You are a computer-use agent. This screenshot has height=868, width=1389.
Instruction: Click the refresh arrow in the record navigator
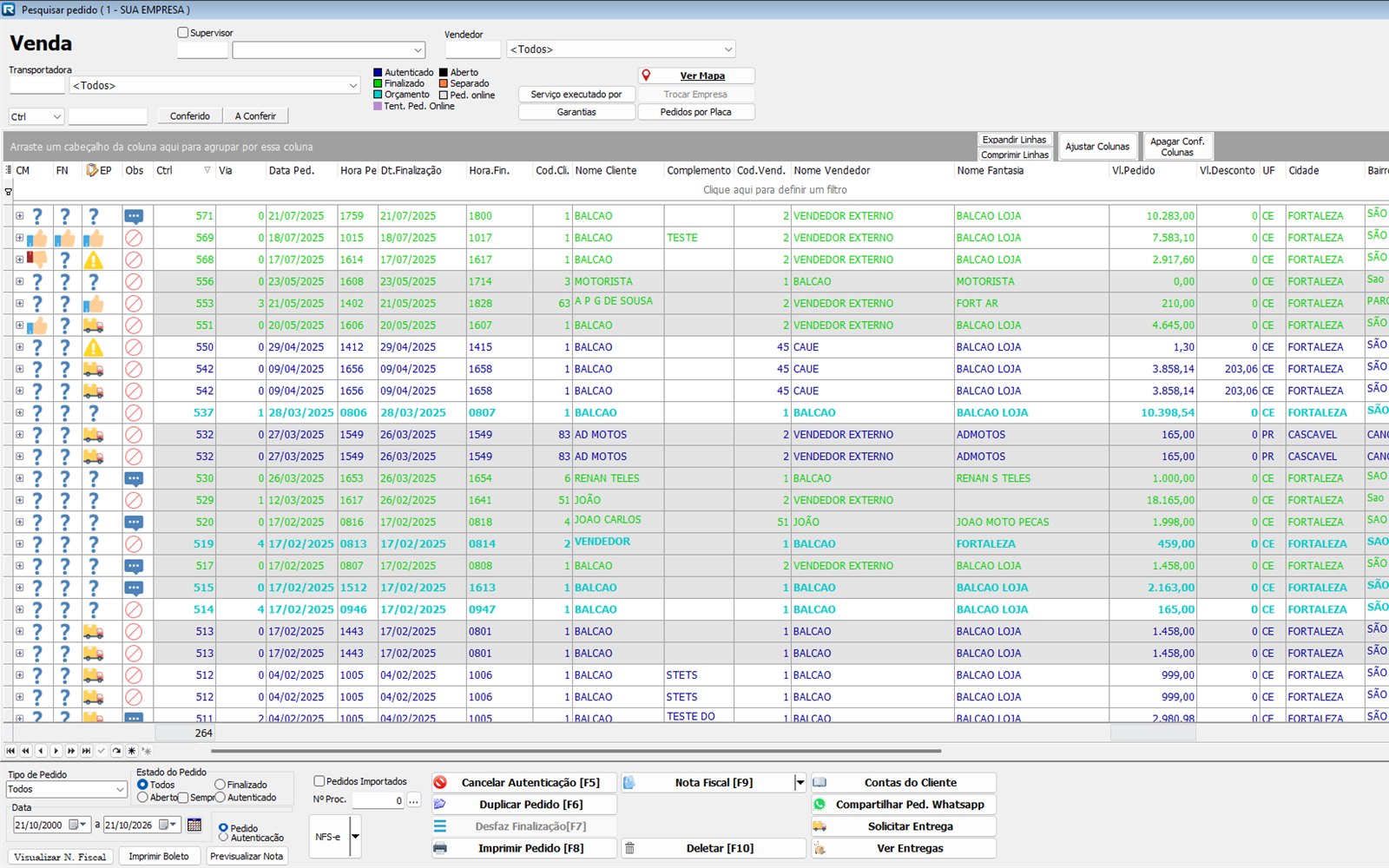116,751
